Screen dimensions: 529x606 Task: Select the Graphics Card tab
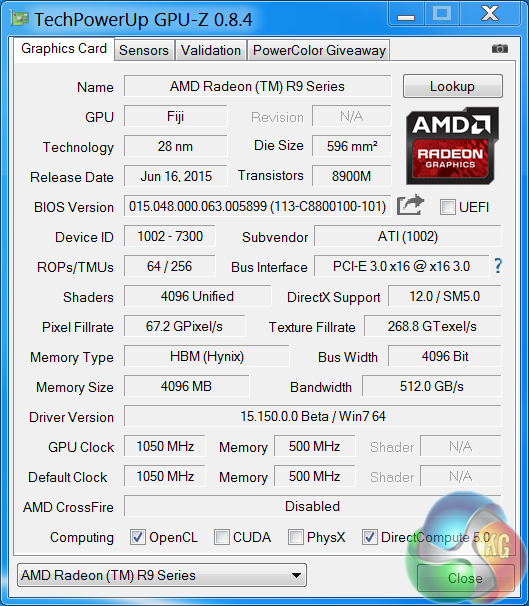pyautogui.click(x=64, y=49)
